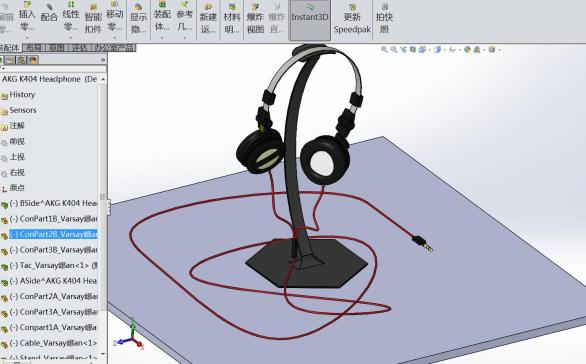Select (-) ConPart3B_Varsay component
This screenshot has height=364, width=586.
click(x=53, y=250)
